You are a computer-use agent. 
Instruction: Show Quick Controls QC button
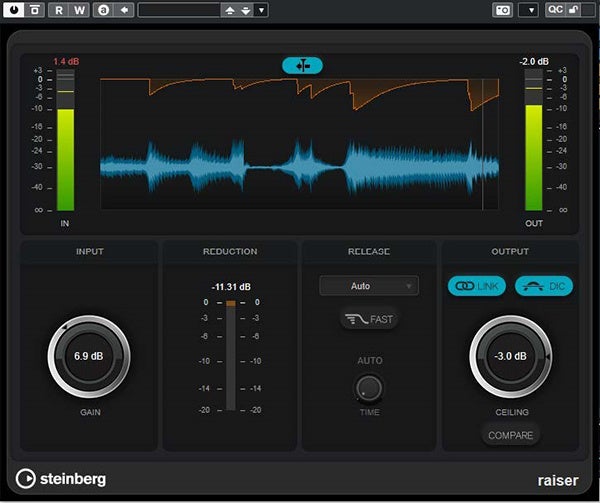pyautogui.click(x=555, y=10)
